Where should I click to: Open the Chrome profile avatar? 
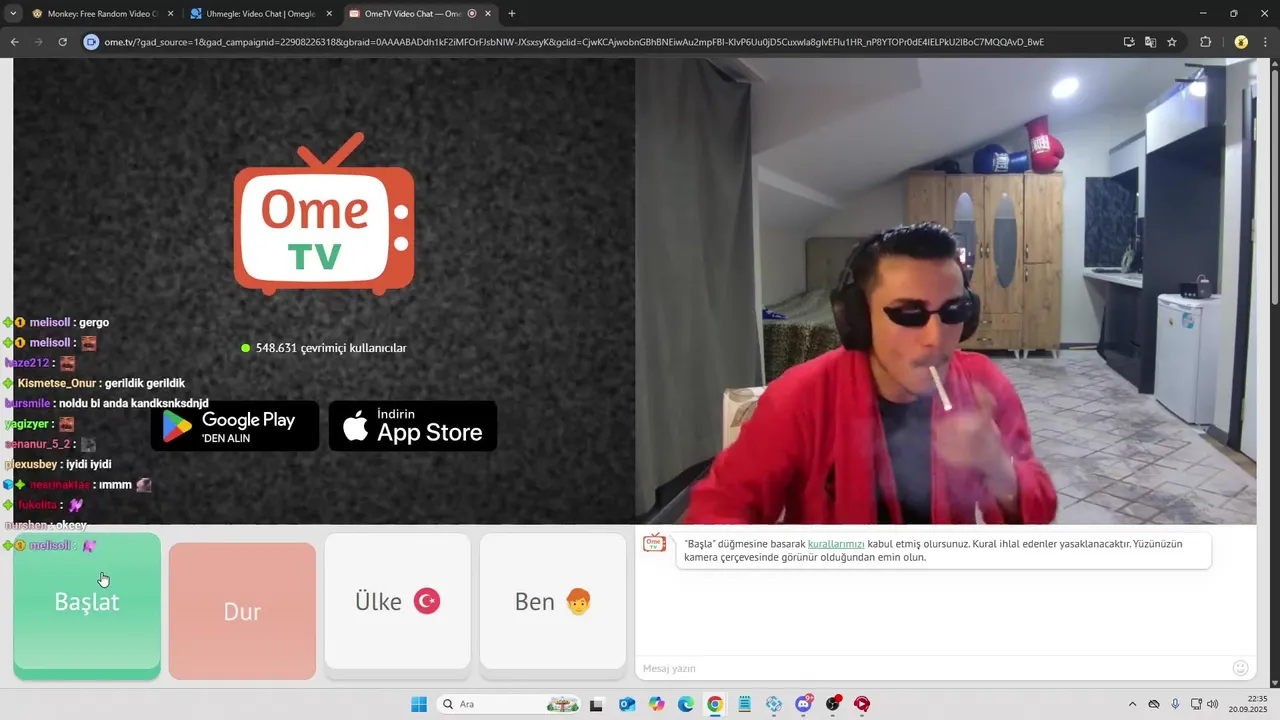1241,42
